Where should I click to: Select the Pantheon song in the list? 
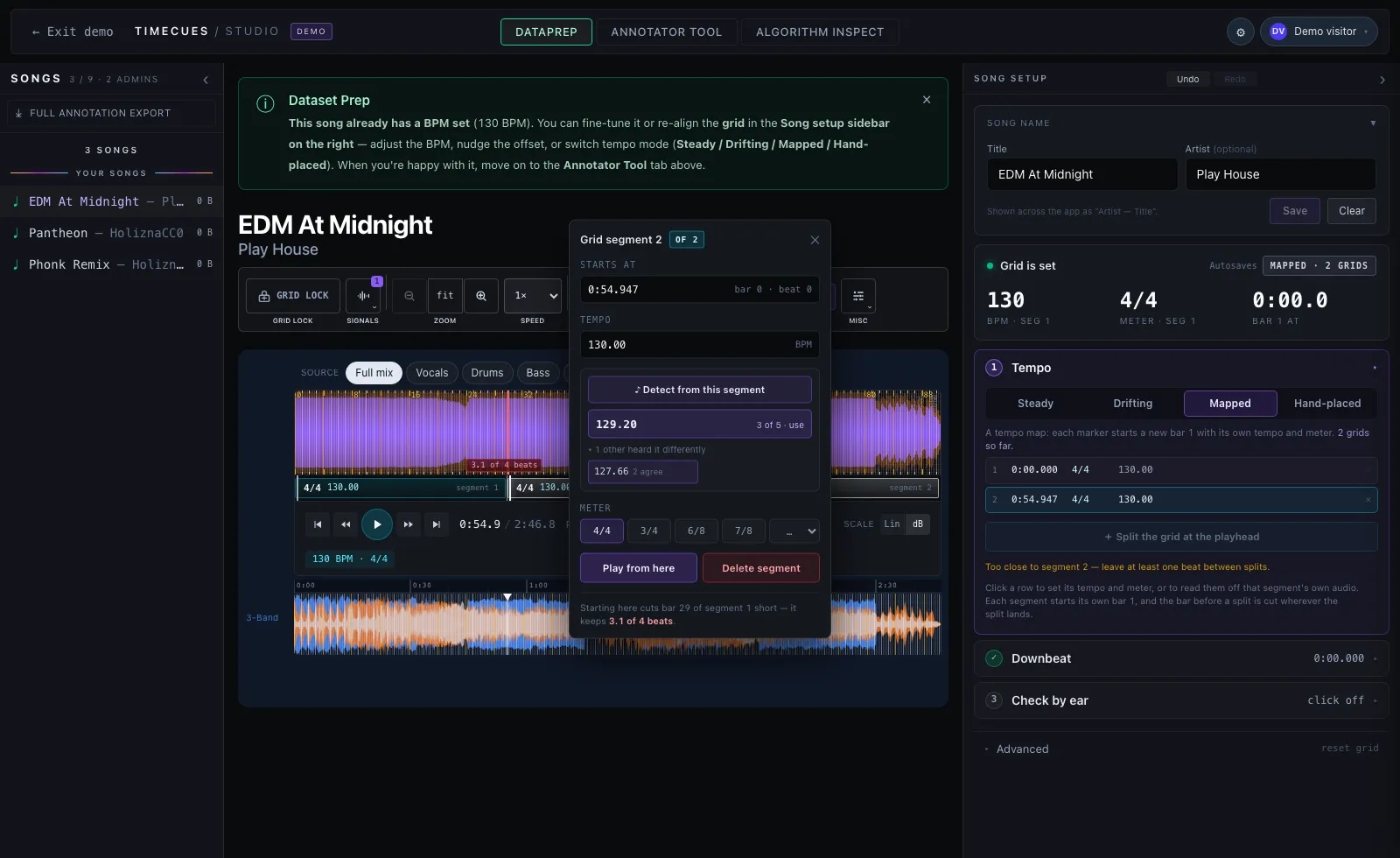(x=111, y=233)
